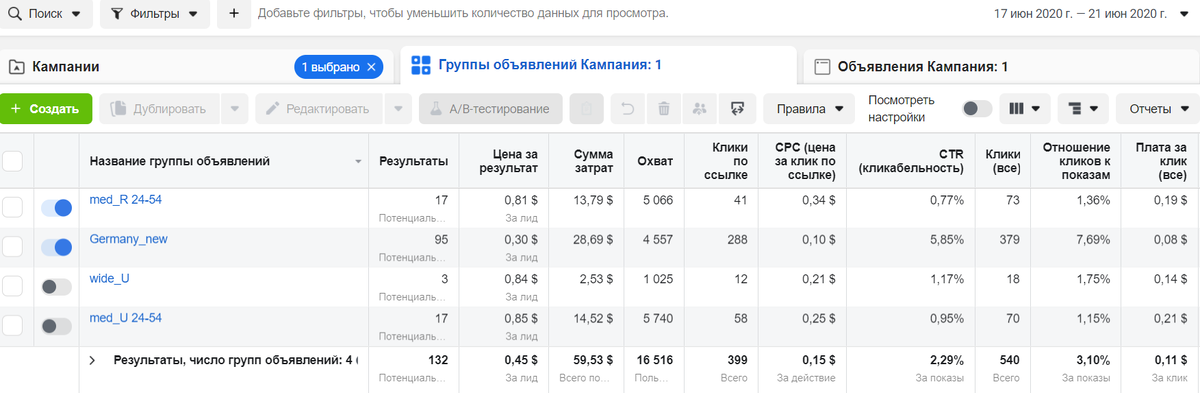1200x393 pixels.
Task: Sort by Плата за клик (все) column header
Action: point(1161,161)
